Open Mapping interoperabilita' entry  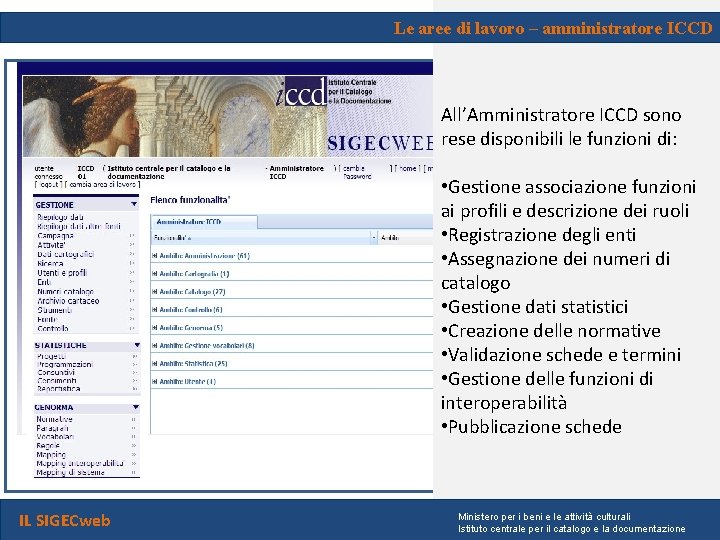[80, 463]
